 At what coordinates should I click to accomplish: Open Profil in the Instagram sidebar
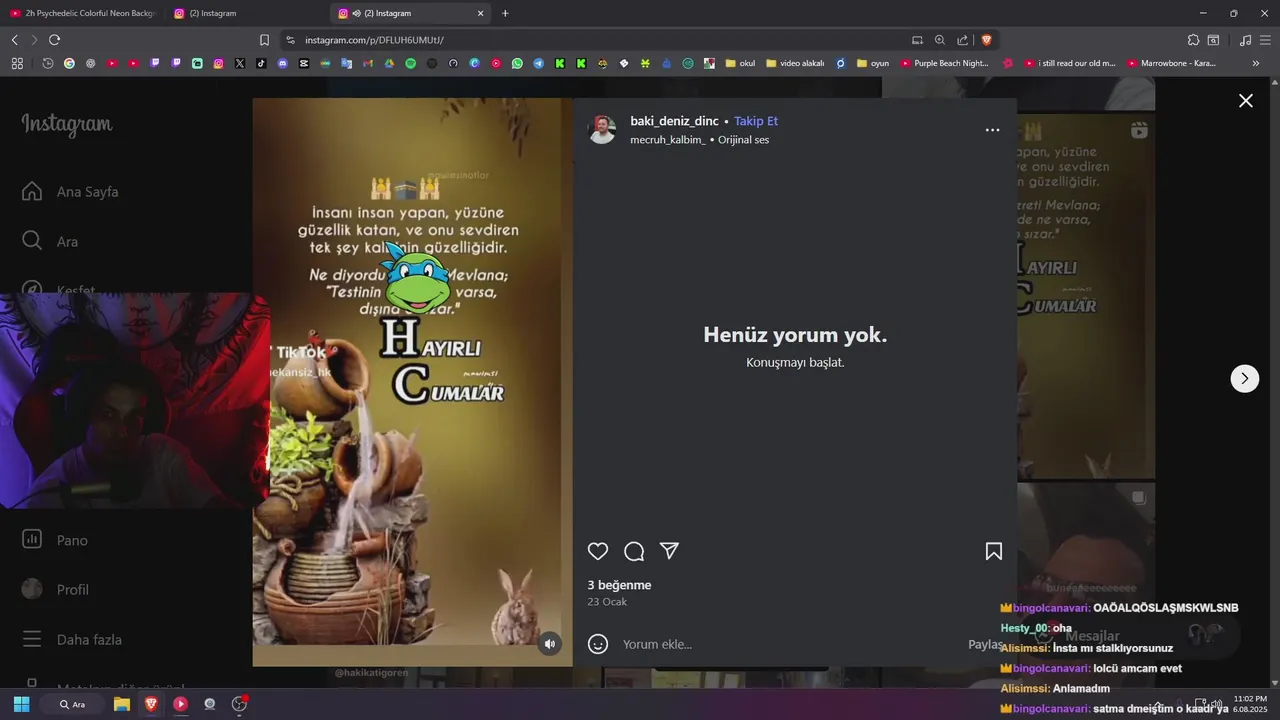(x=56, y=589)
